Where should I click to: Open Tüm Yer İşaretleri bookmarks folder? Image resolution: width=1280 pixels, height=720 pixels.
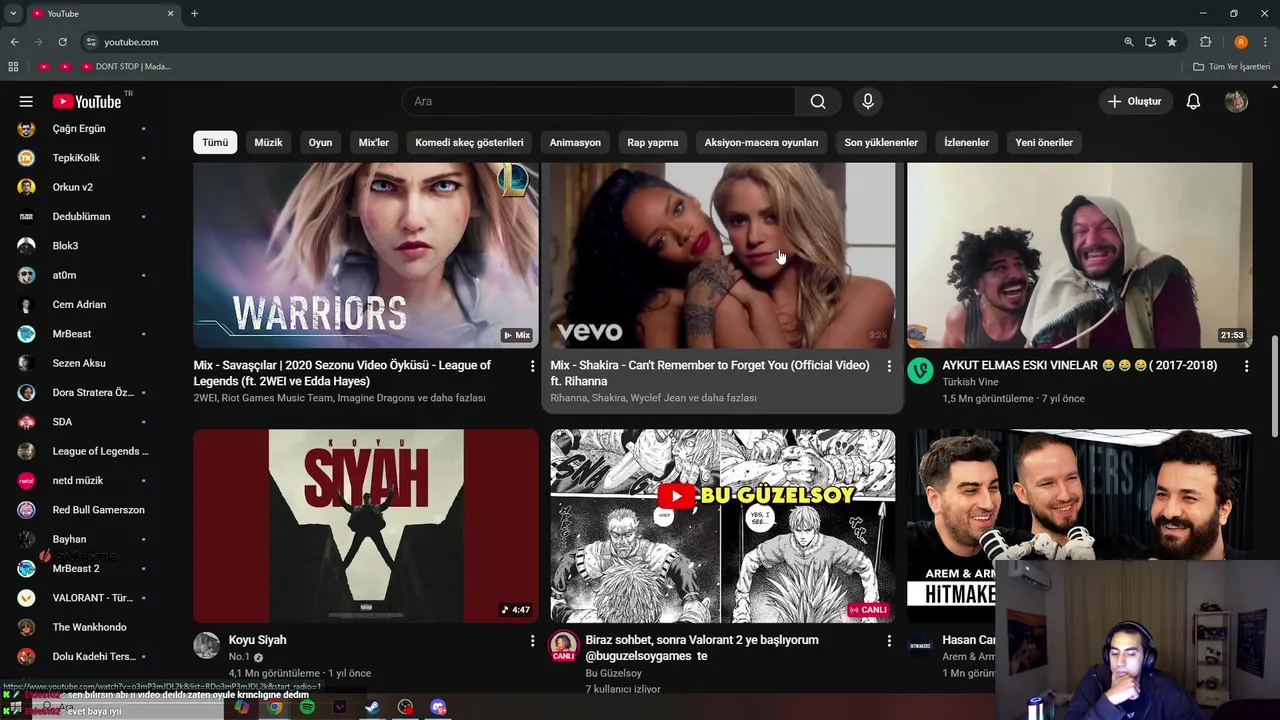1232,67
